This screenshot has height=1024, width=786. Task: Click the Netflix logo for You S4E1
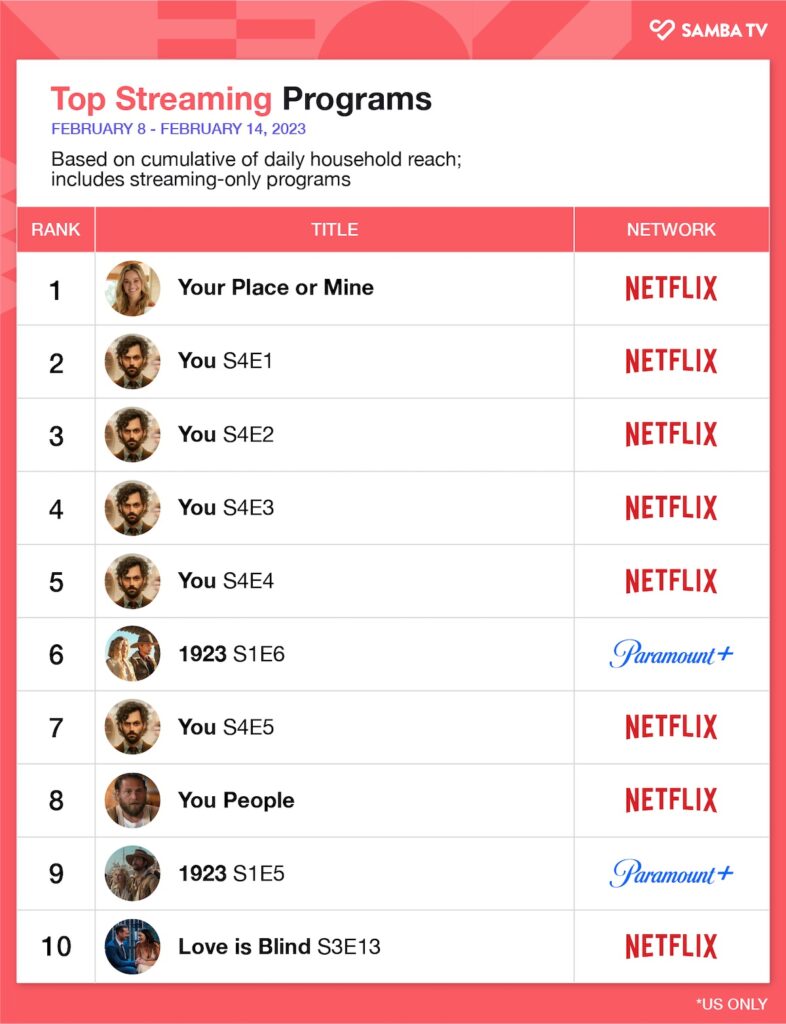point(671,361)
